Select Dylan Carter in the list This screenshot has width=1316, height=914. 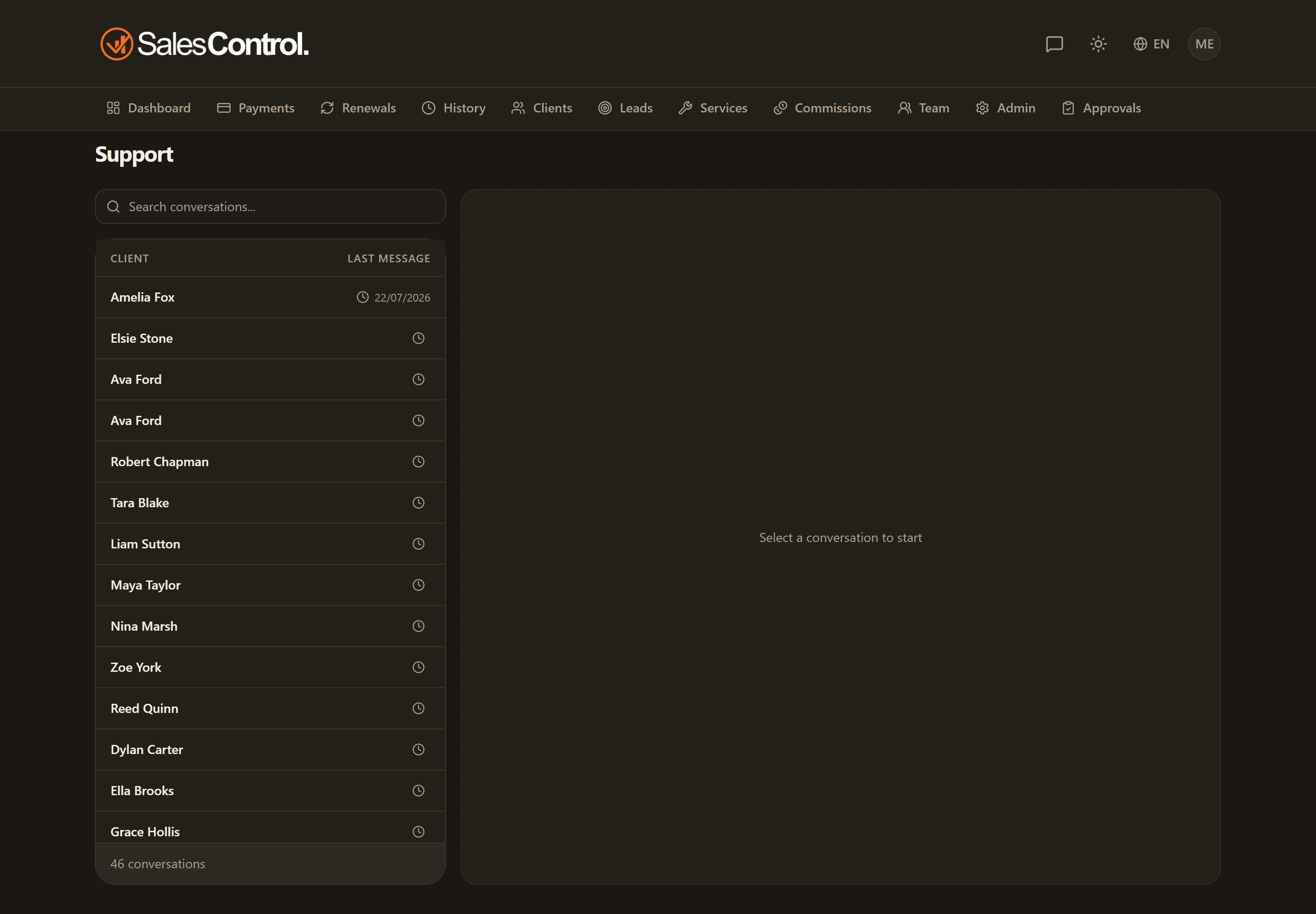point(271,749)
